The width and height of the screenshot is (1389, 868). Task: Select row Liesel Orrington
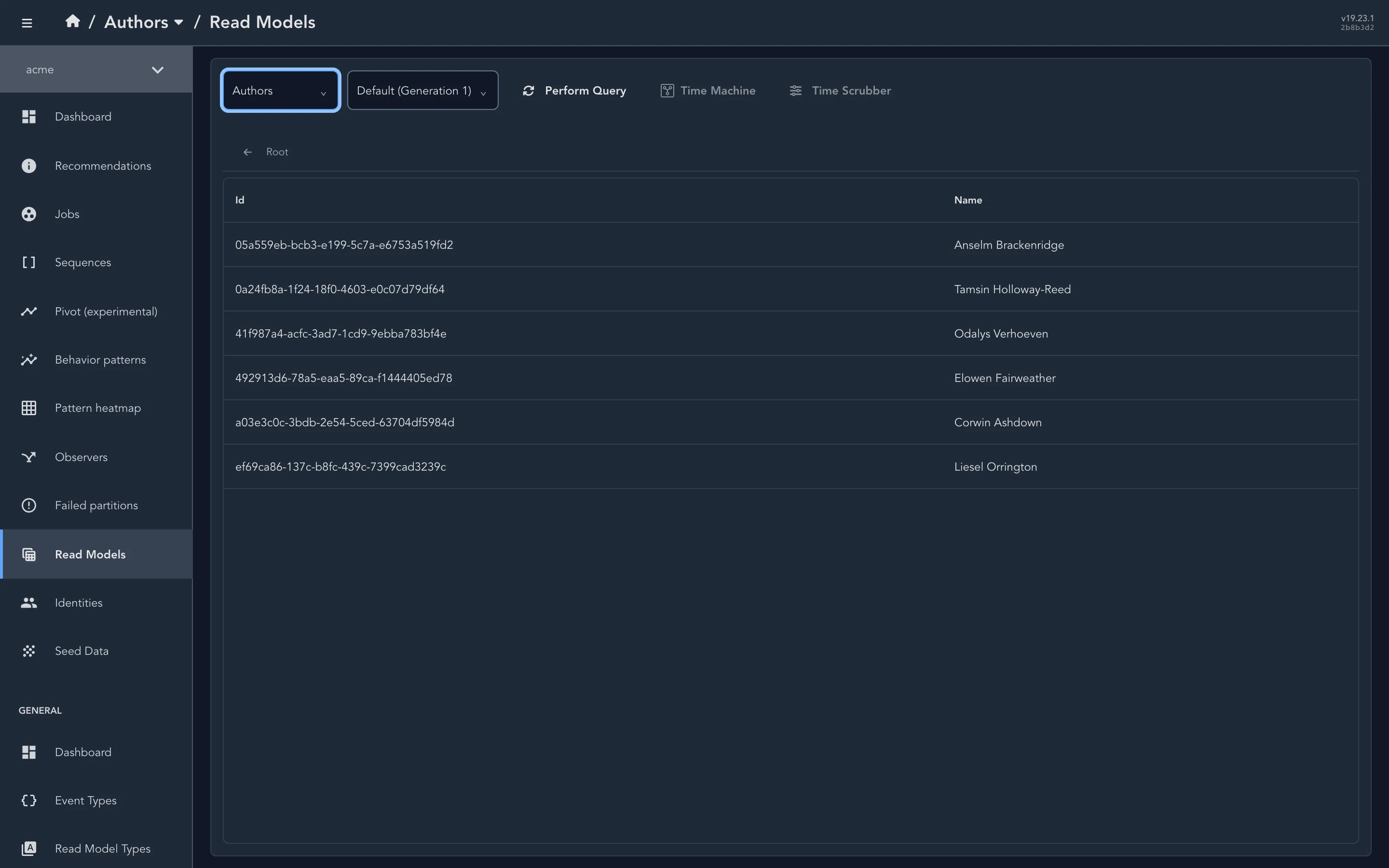tap(790, 467)
